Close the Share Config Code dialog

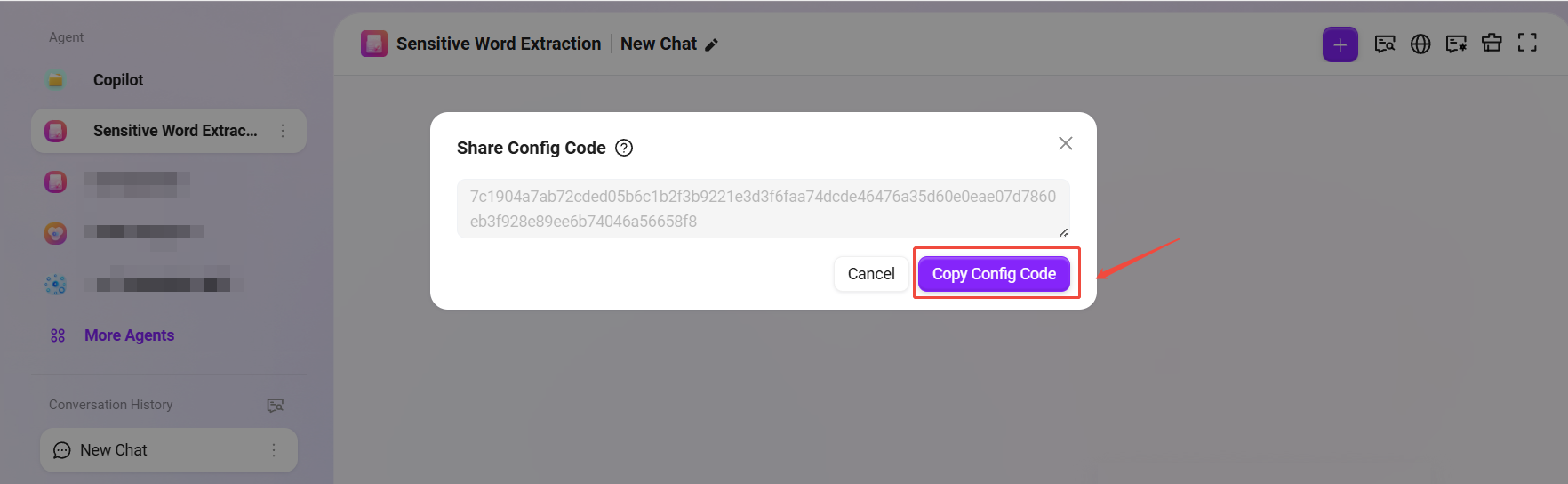point(1066,143)
